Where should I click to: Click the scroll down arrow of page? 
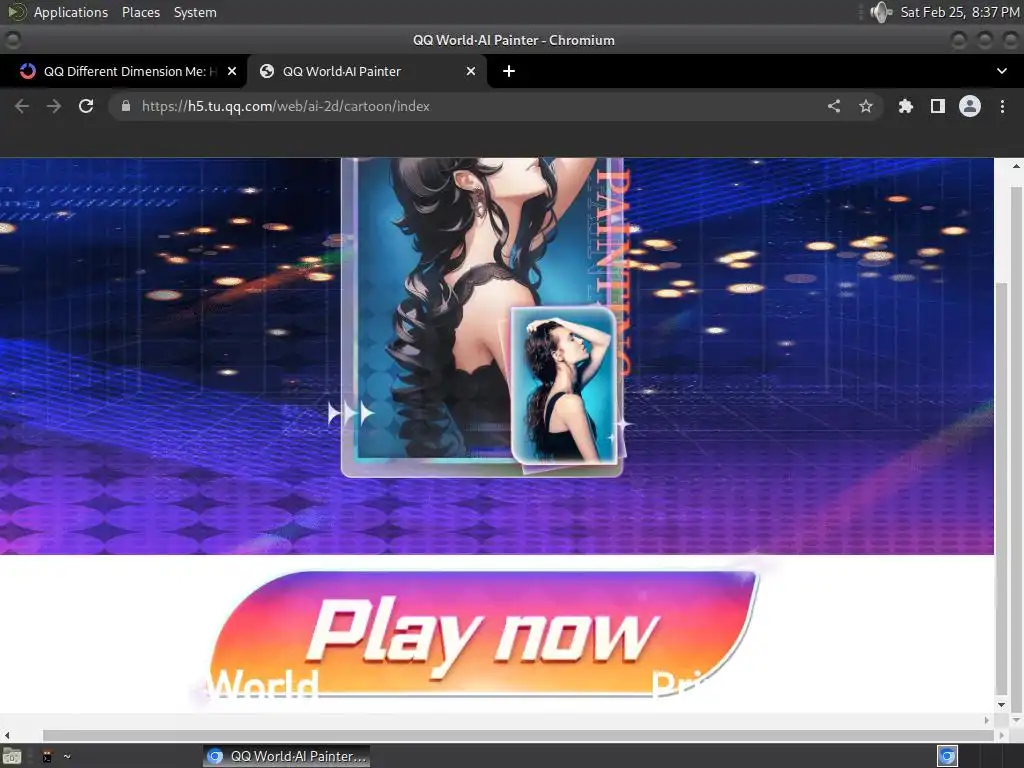[x=1016, y=720]
